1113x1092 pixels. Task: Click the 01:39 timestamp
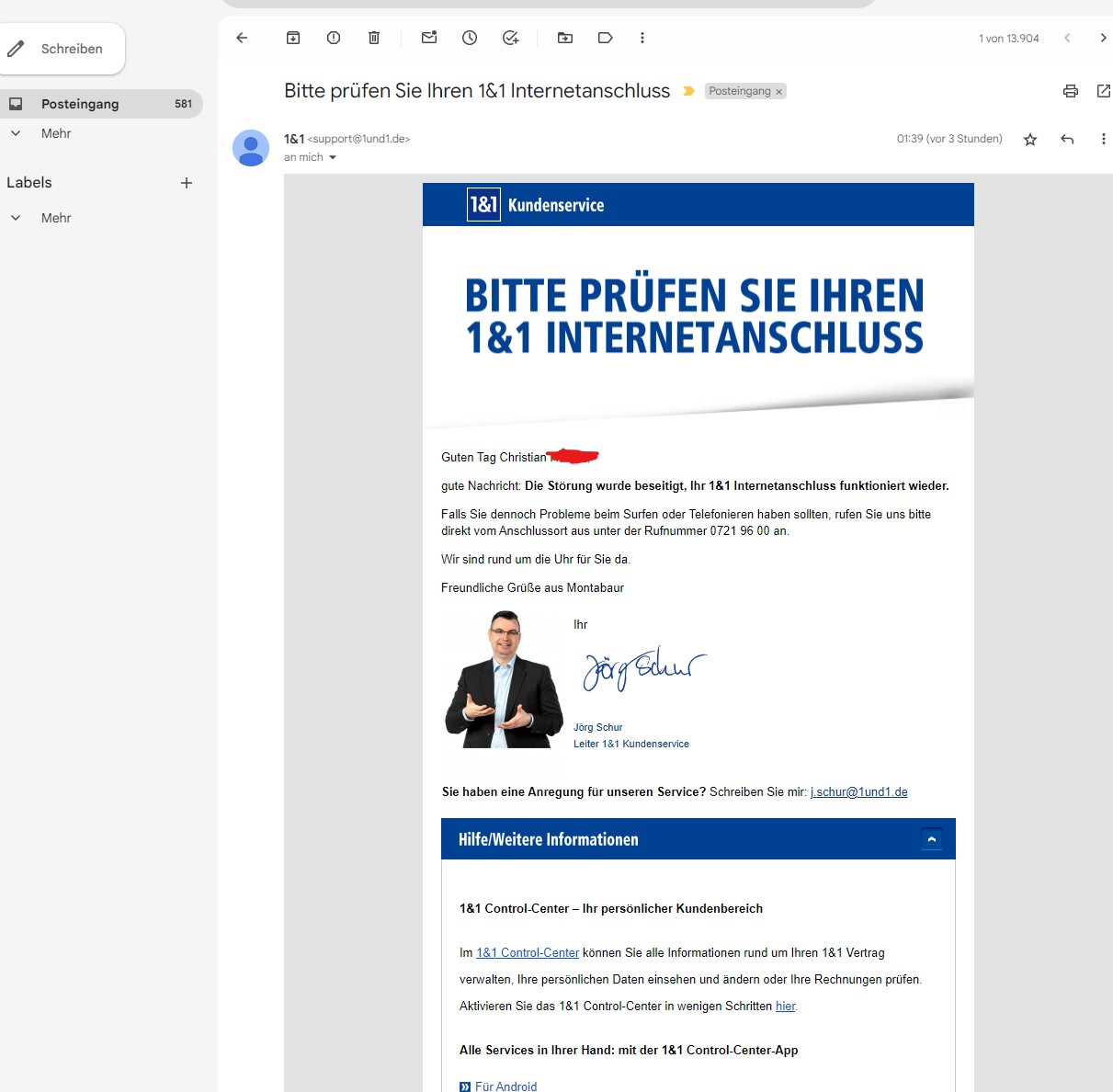pos(949,139)
